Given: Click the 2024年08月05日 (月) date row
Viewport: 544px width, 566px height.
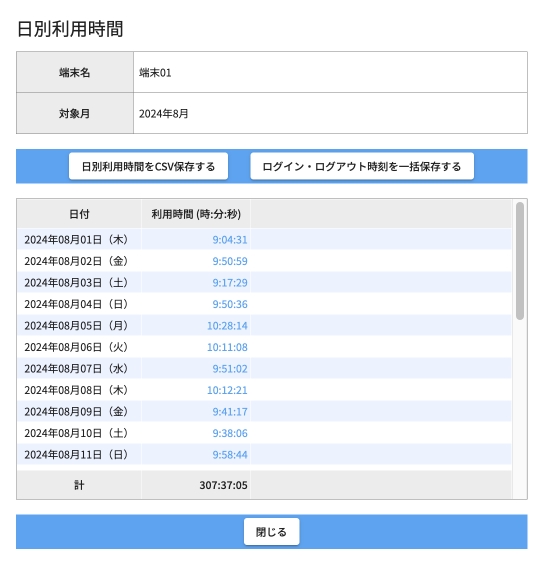Looking at the screenshot, I should tap(264, 326).
